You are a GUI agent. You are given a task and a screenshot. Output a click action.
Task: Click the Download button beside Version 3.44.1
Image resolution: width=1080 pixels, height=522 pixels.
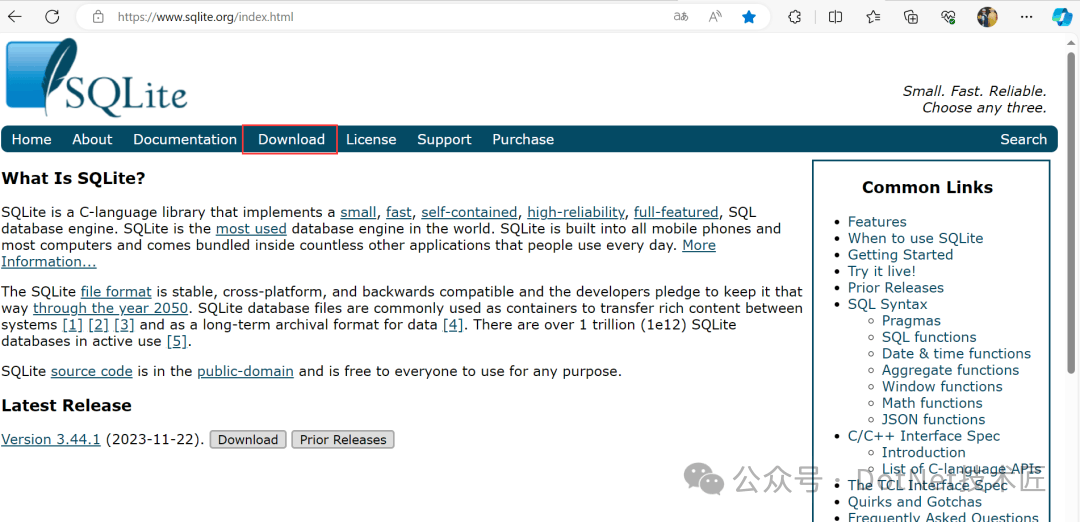[x=248, y=440]
